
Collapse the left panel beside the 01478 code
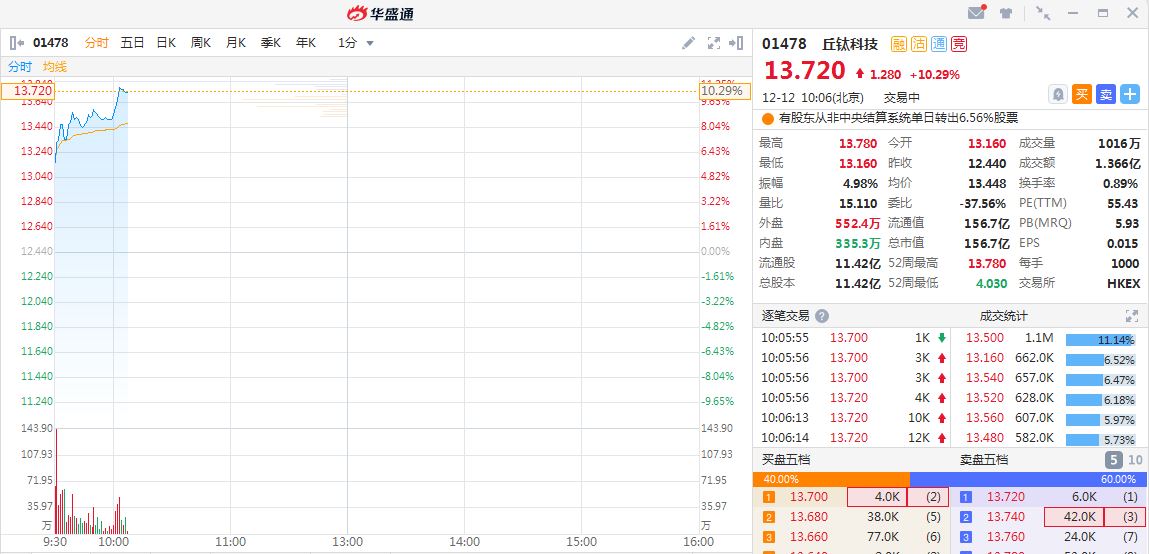tap(17, 43)
